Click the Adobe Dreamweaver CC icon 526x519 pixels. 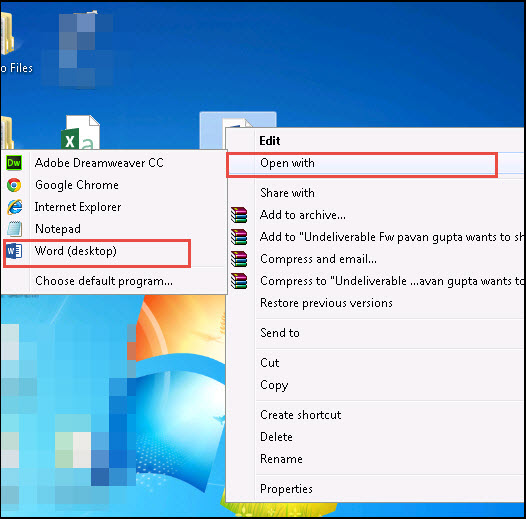[x=14, y=163]
